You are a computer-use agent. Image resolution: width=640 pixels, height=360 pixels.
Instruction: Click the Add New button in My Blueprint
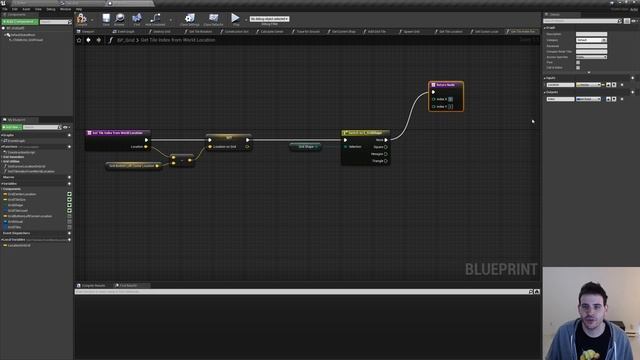11,127
